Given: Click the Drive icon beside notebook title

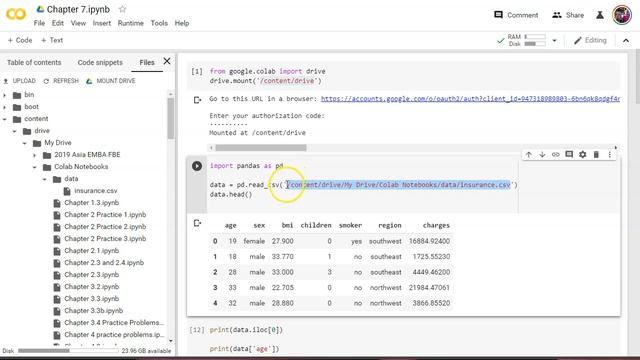Looking at the screenshot, I should click(40, 9).
